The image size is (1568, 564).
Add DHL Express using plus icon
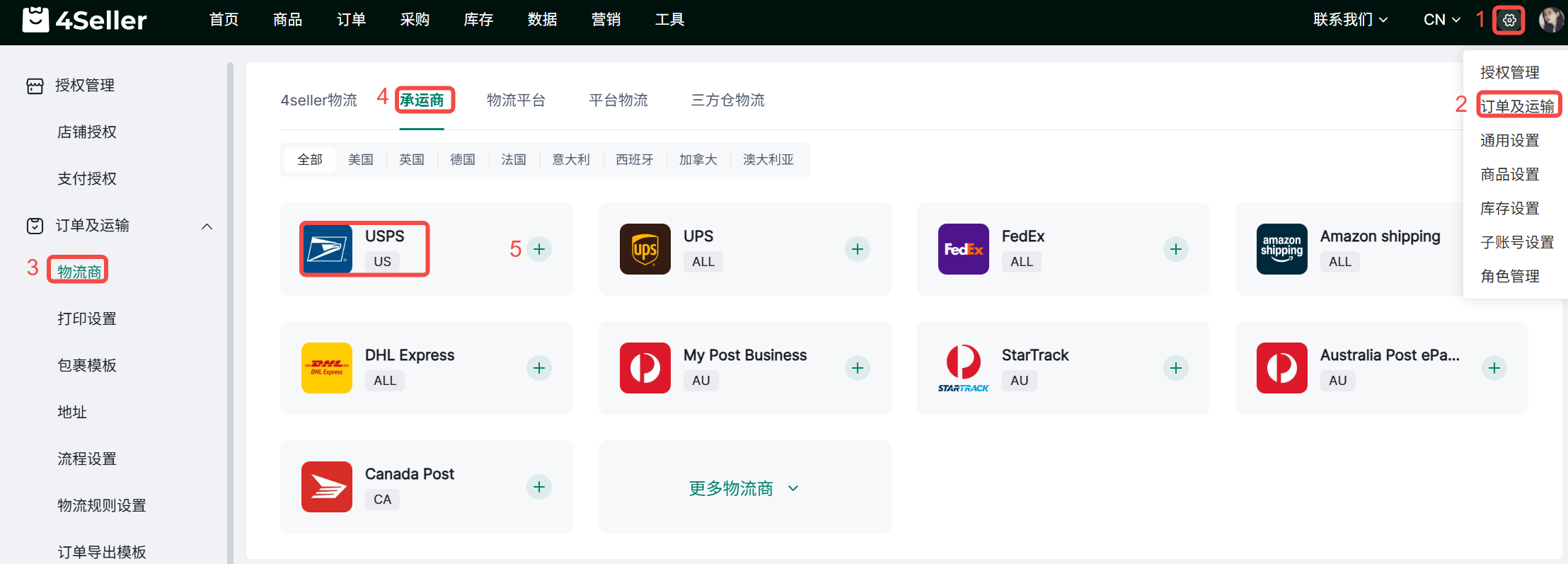point(539,368)
